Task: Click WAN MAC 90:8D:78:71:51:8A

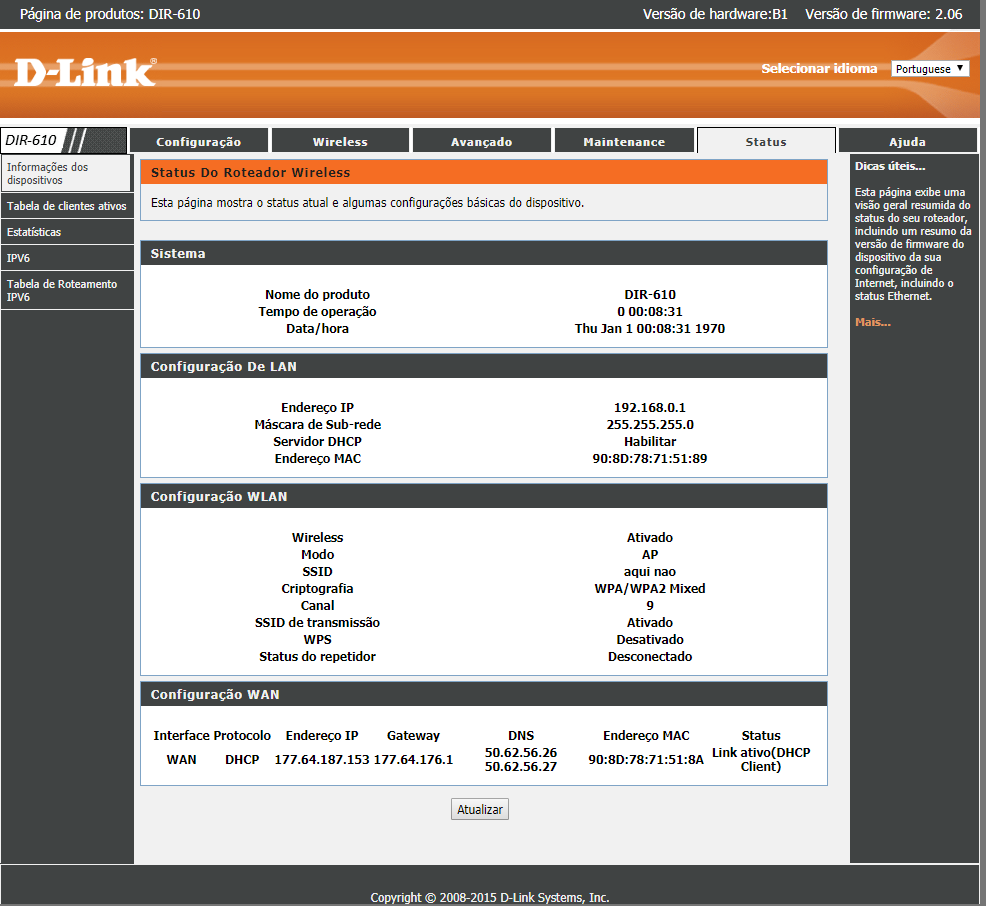Action: pyautogui.click(x=646, y=760)
